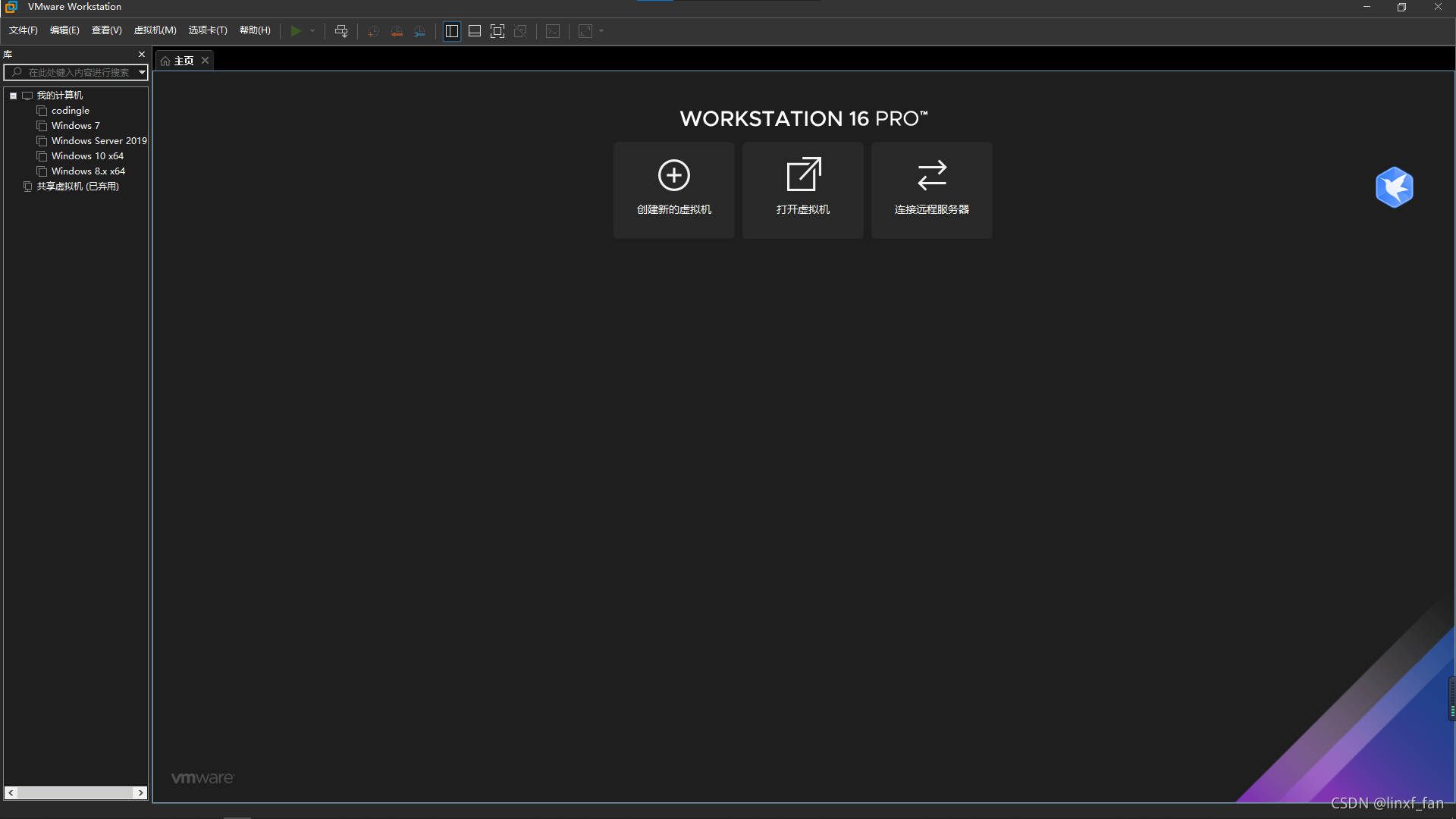Enter full screen mode icon
This screenshot has height=819, width=1456.
[497, 31]
